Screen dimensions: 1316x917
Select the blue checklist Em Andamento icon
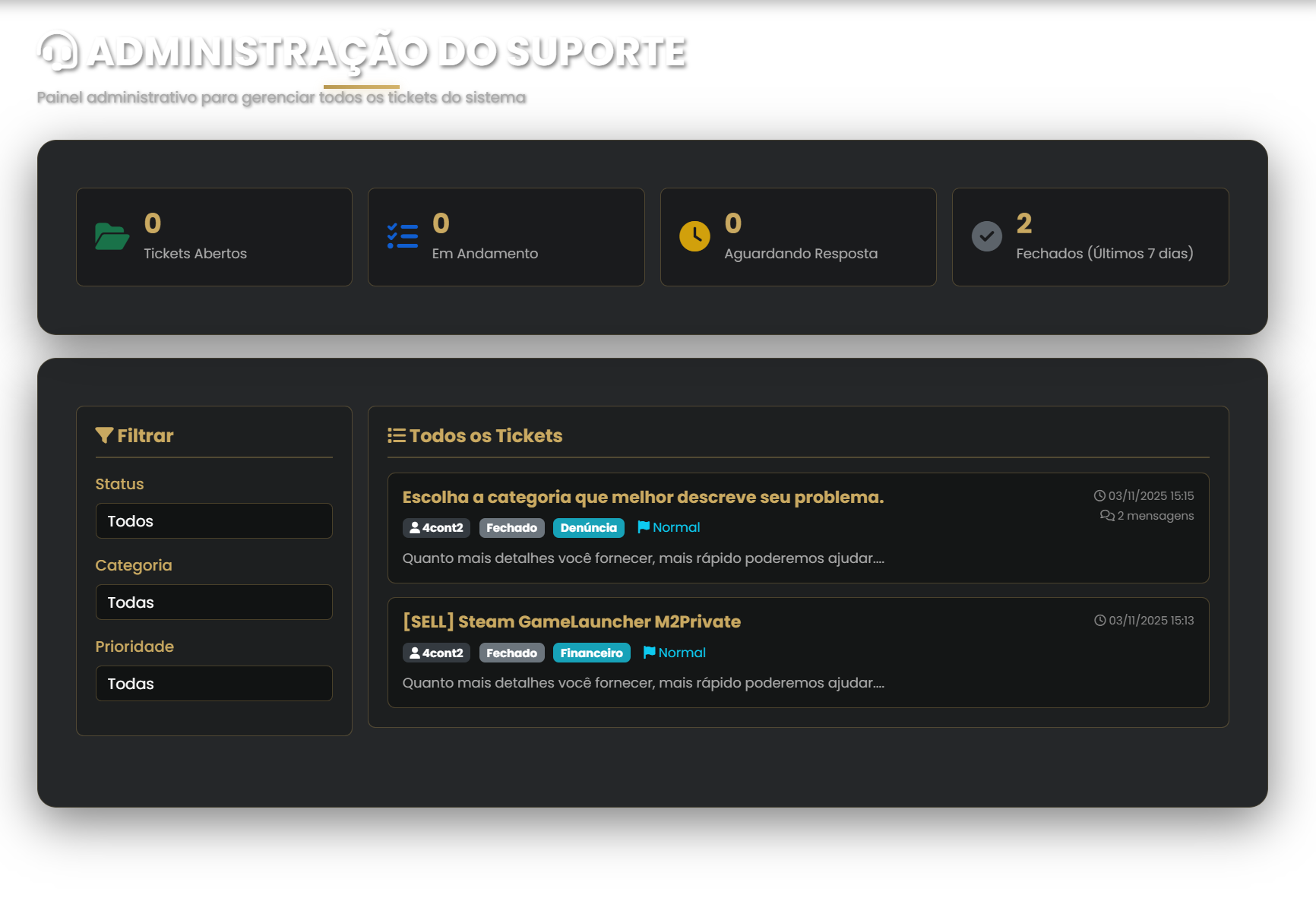pyautogui.click(x=403, y=236)
